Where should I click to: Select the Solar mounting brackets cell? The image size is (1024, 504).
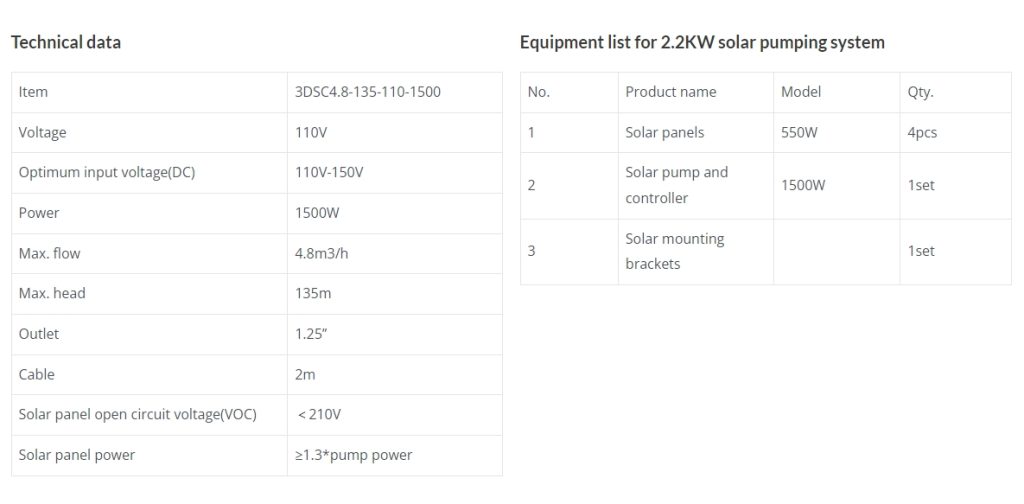tap(696, 251)
